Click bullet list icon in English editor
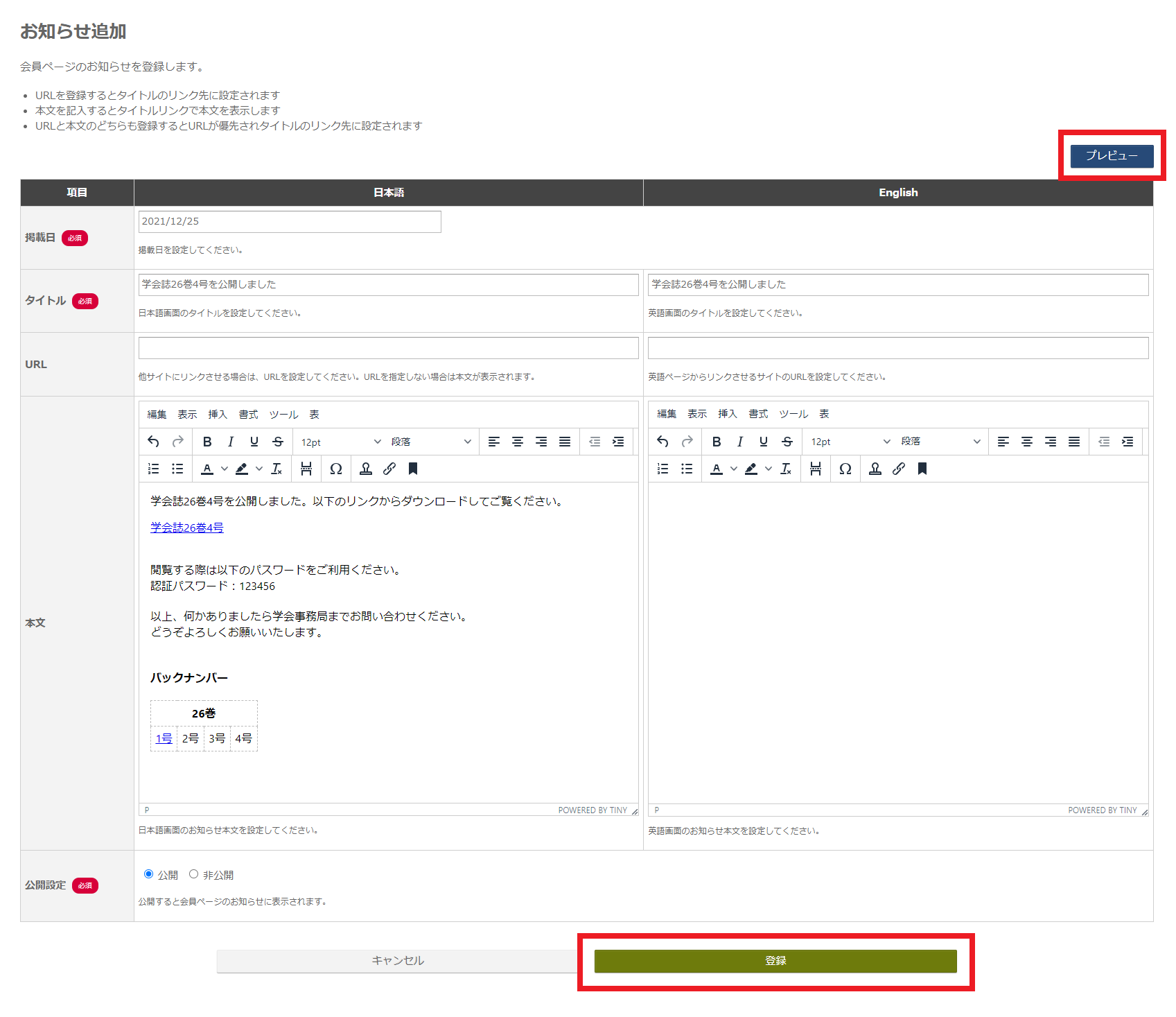 (x=687, y=469)
